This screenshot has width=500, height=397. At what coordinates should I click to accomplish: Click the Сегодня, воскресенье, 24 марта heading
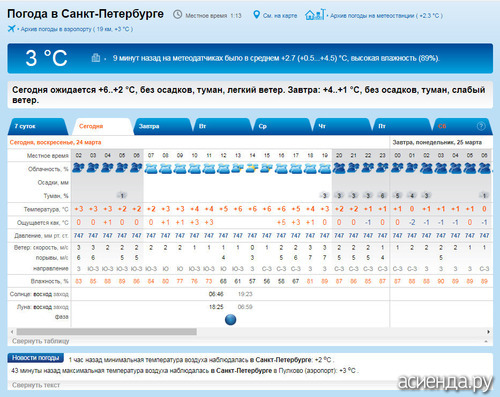click(55, 142)
